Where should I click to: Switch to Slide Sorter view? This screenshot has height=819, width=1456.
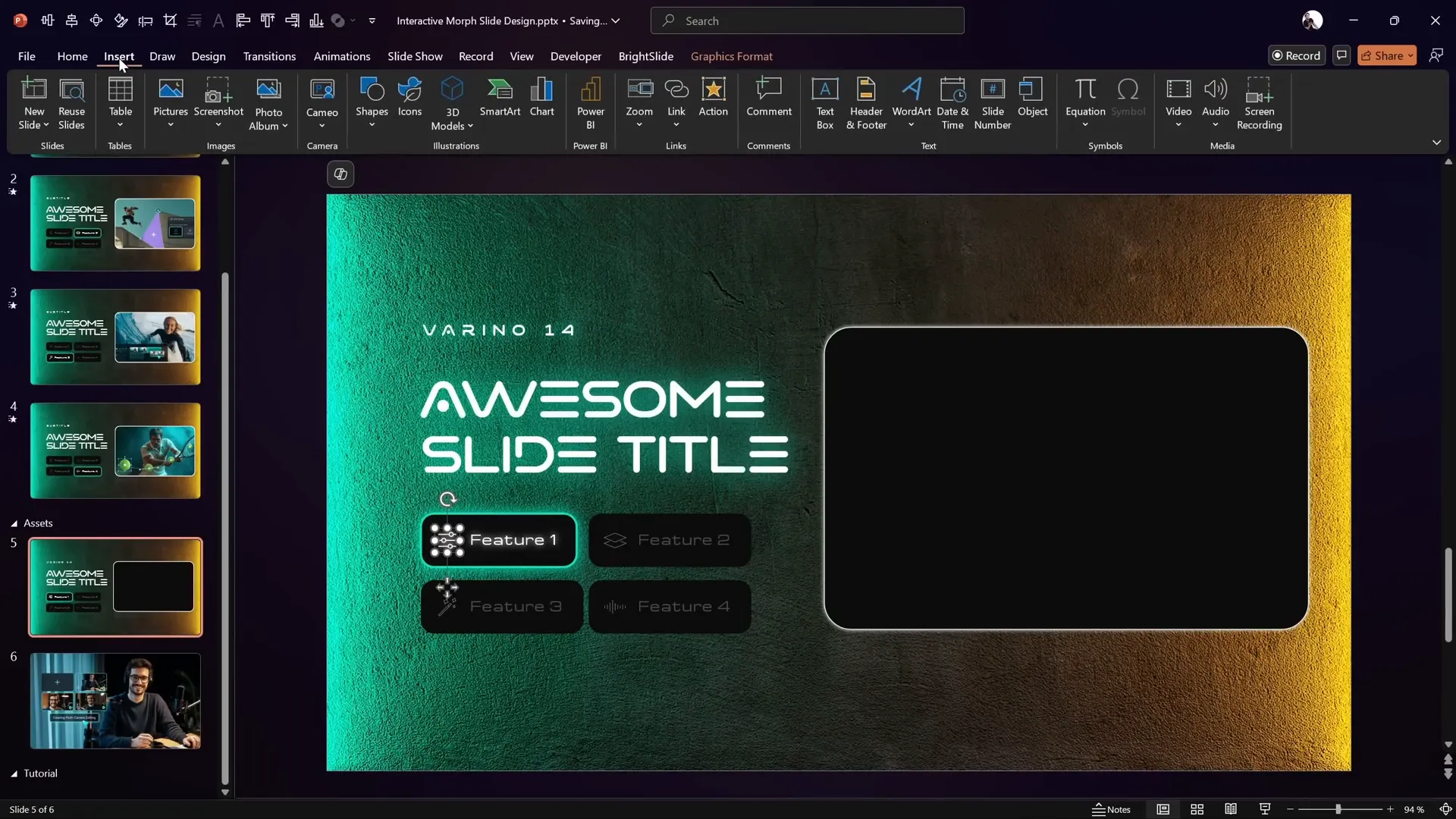(1197, 809)
